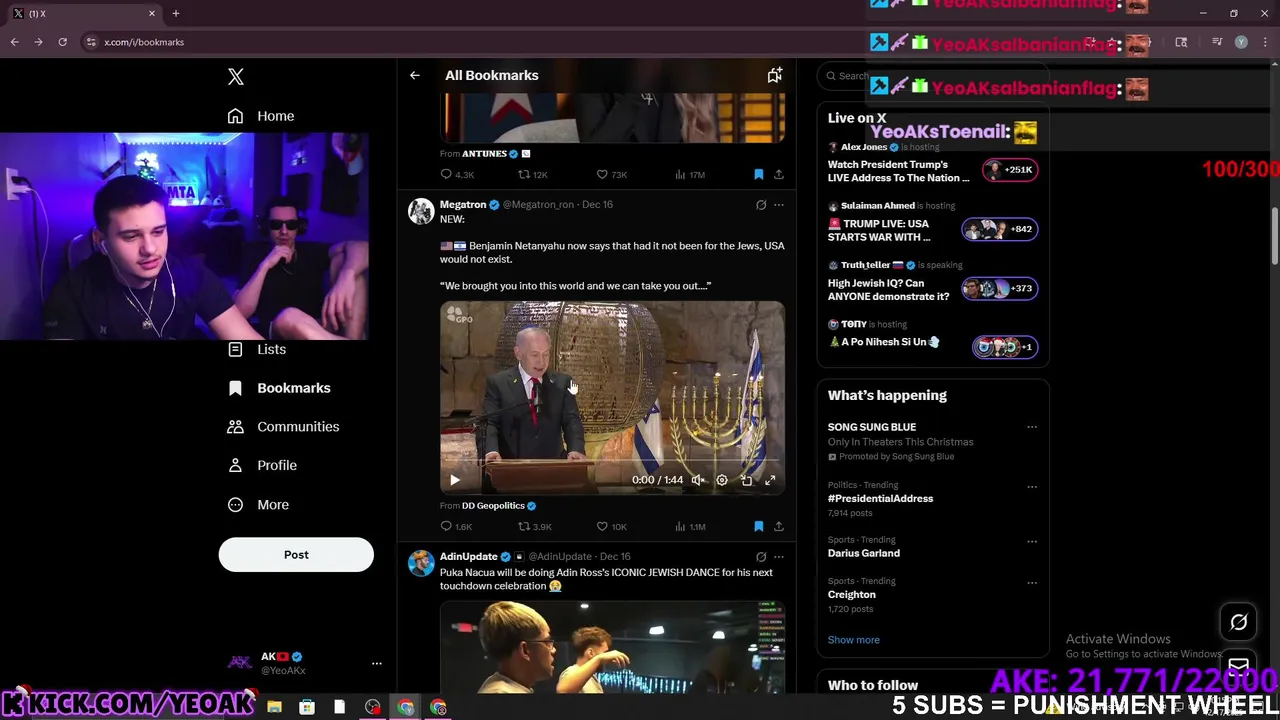
Task: Click the add bookmark folder icon
Action: point(774,75)
